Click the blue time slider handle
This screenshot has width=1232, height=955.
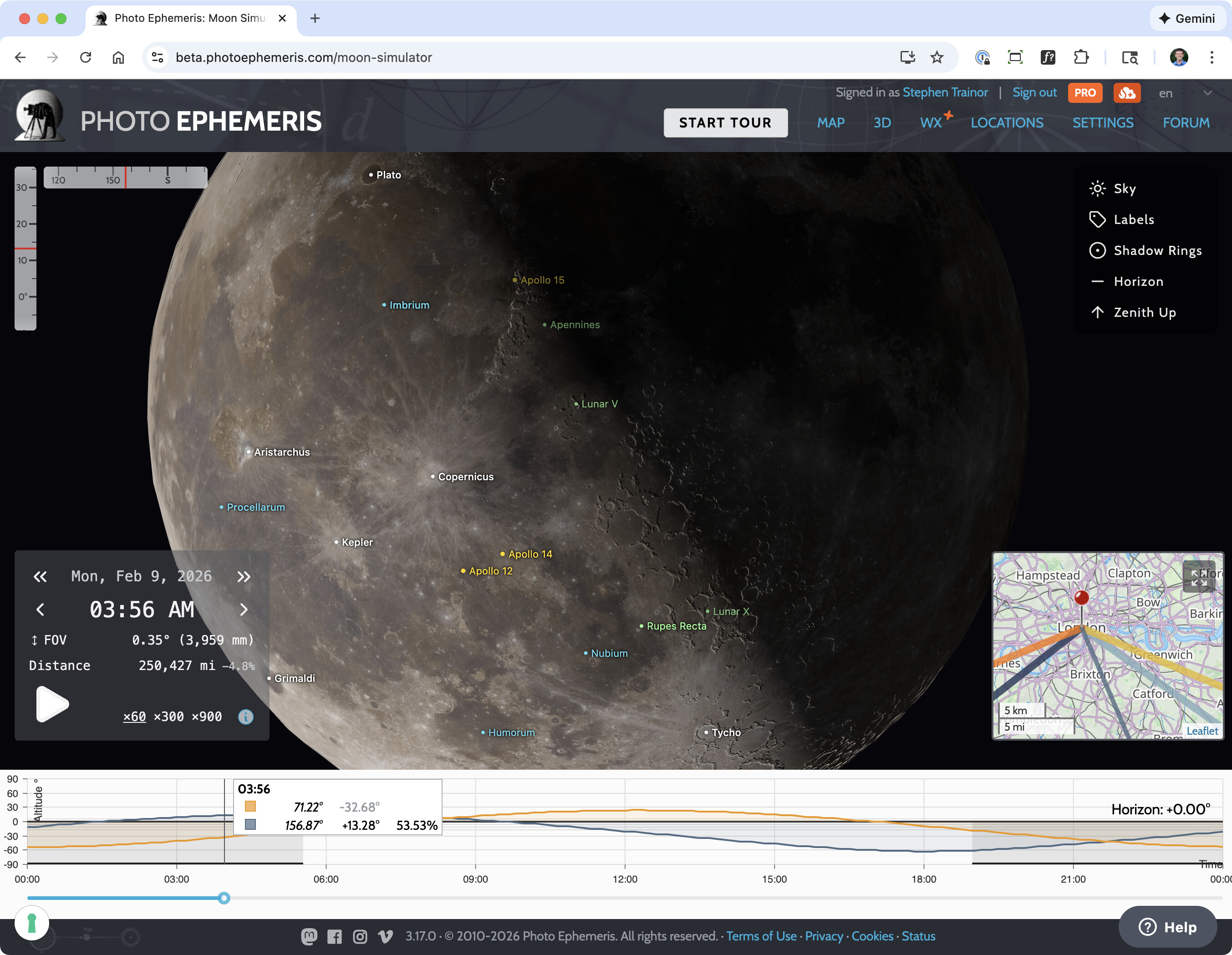click(224, 898)
